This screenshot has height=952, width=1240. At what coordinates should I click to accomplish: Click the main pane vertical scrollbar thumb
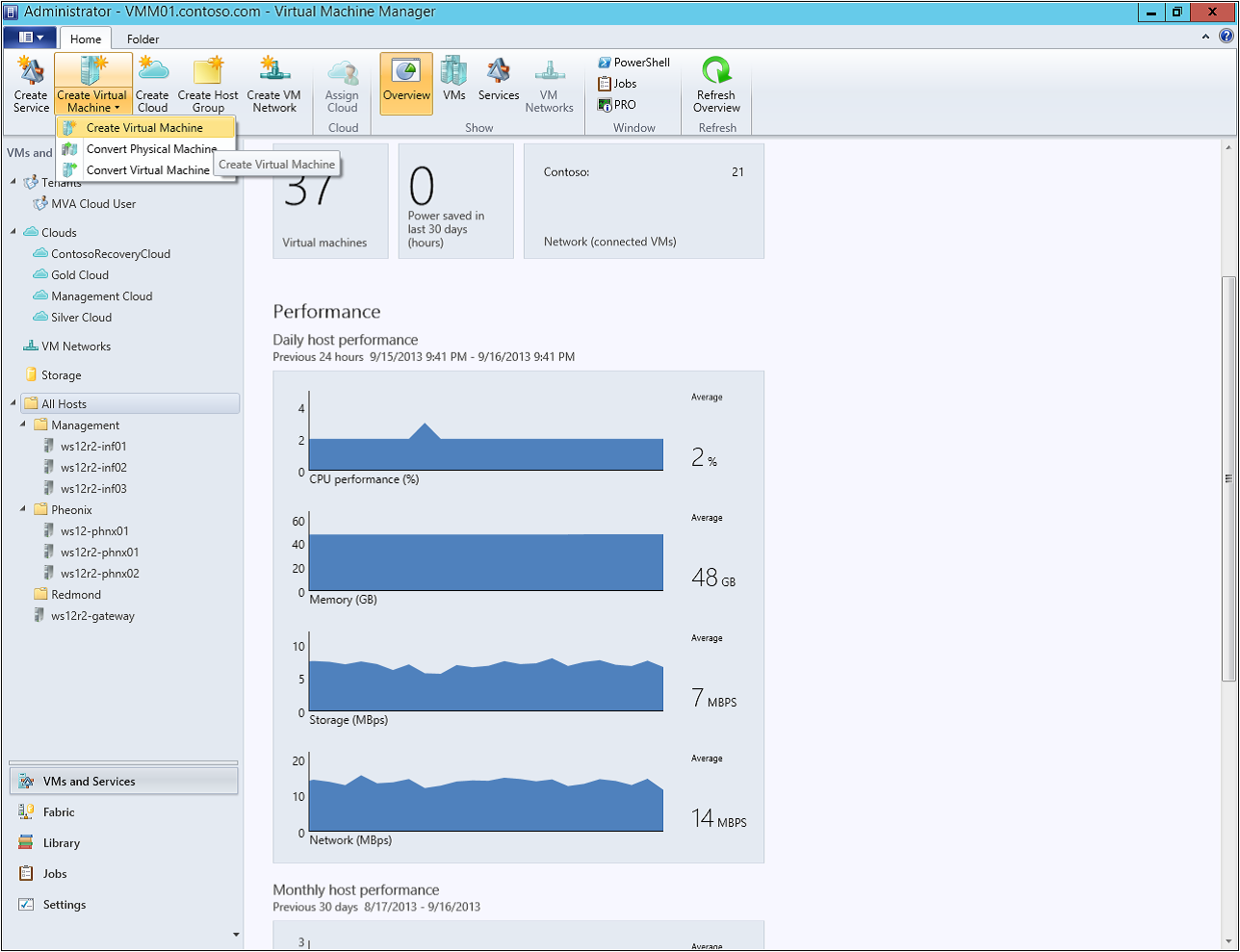[x=1227, y=477]
